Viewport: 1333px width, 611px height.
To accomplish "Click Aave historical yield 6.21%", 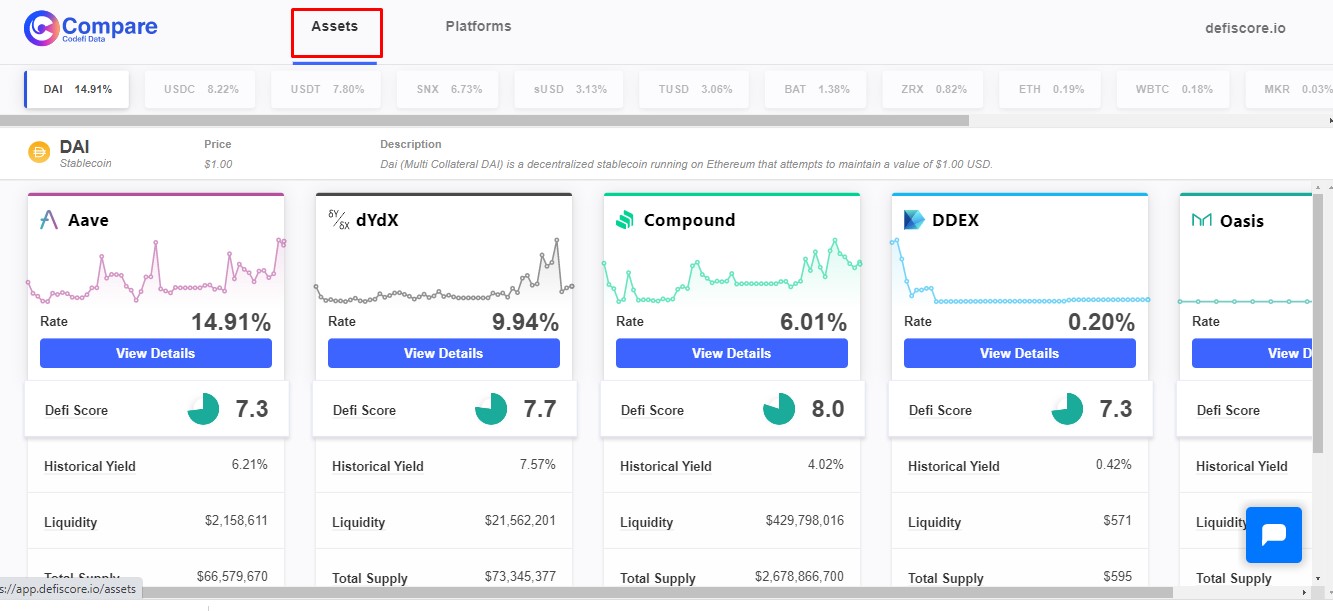I will click(249, 464).
